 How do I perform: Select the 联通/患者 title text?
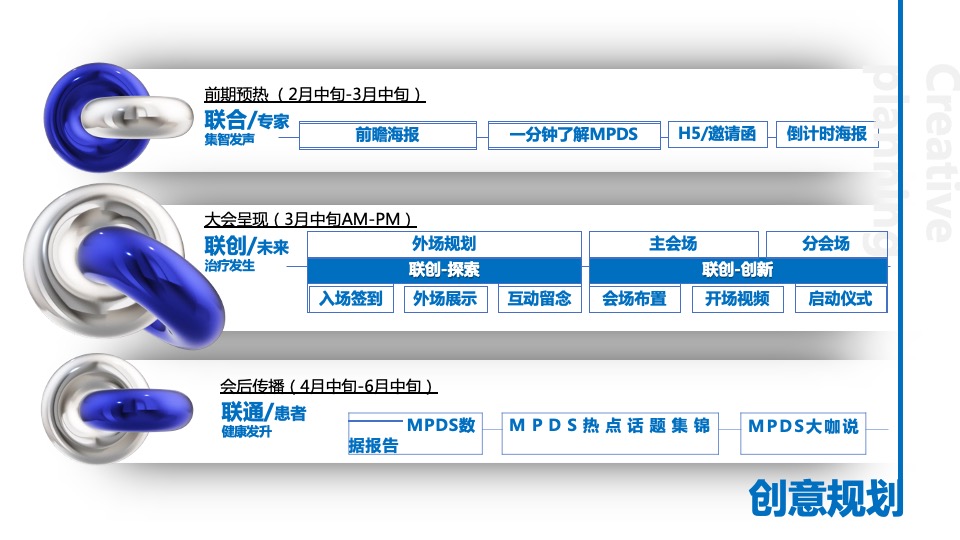pos(264,412)
